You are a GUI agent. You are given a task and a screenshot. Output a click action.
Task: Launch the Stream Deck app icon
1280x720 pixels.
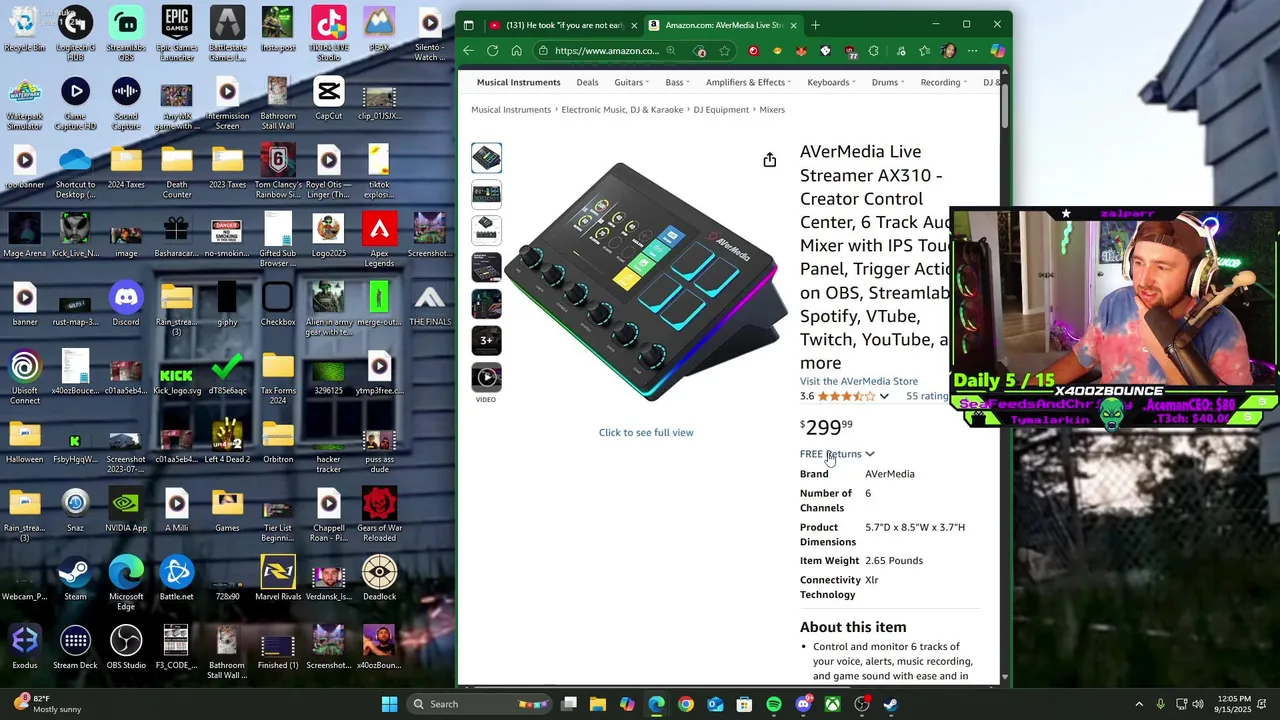(x=75, y=648)
